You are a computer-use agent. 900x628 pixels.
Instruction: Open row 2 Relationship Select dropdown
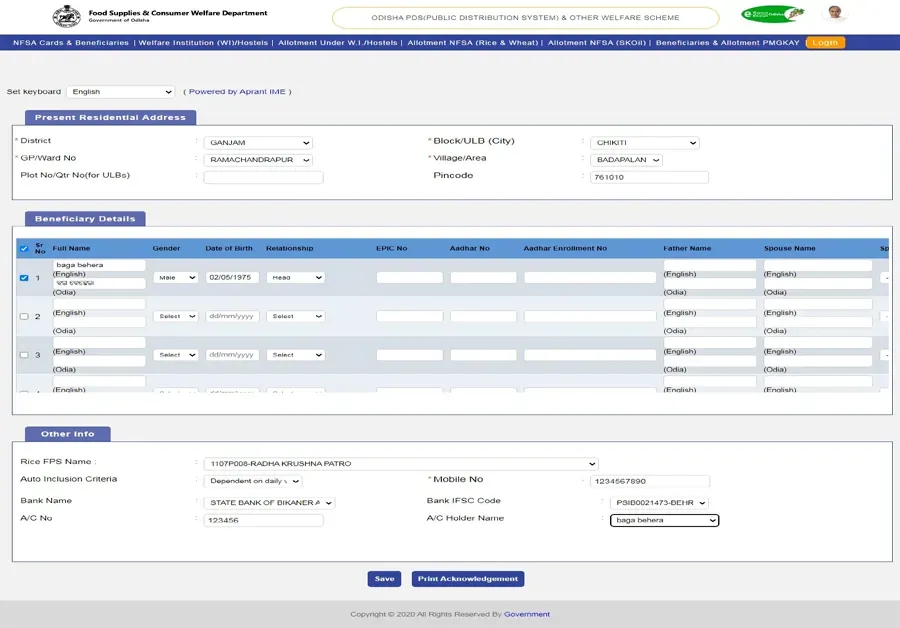tap(296, 316)
